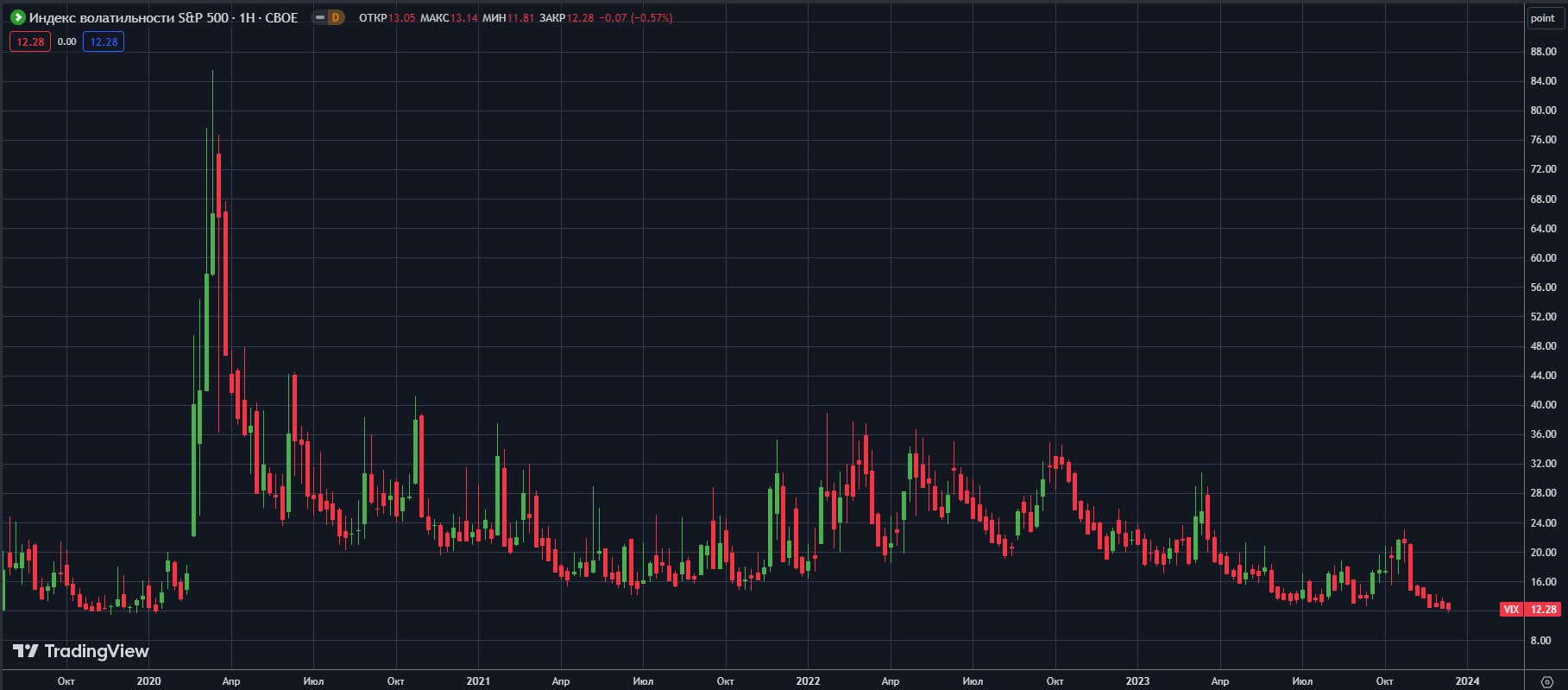Click the red sell price 12.28 button

(x=30, y=41)
